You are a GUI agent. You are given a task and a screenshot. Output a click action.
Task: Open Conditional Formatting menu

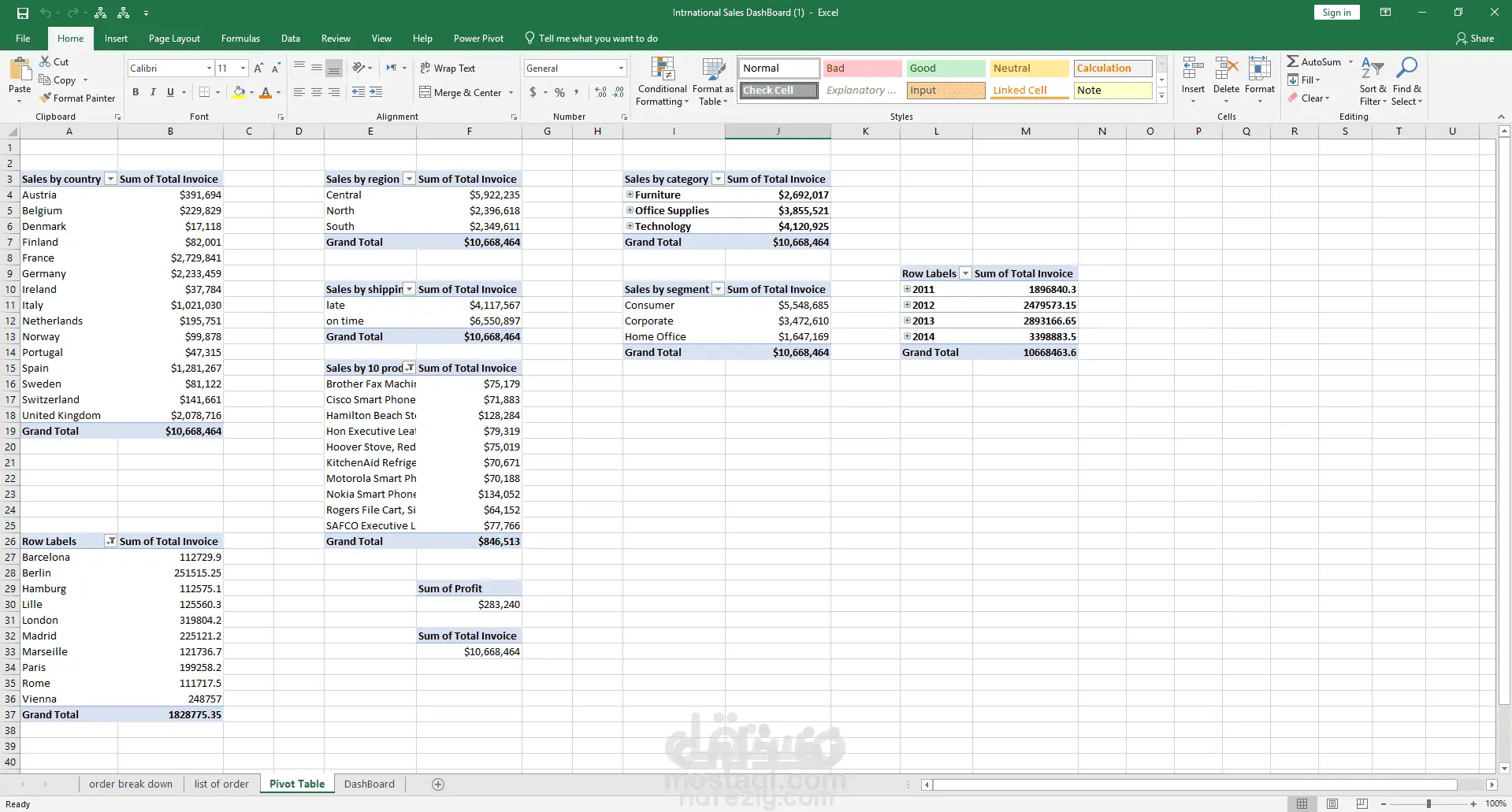663,82
